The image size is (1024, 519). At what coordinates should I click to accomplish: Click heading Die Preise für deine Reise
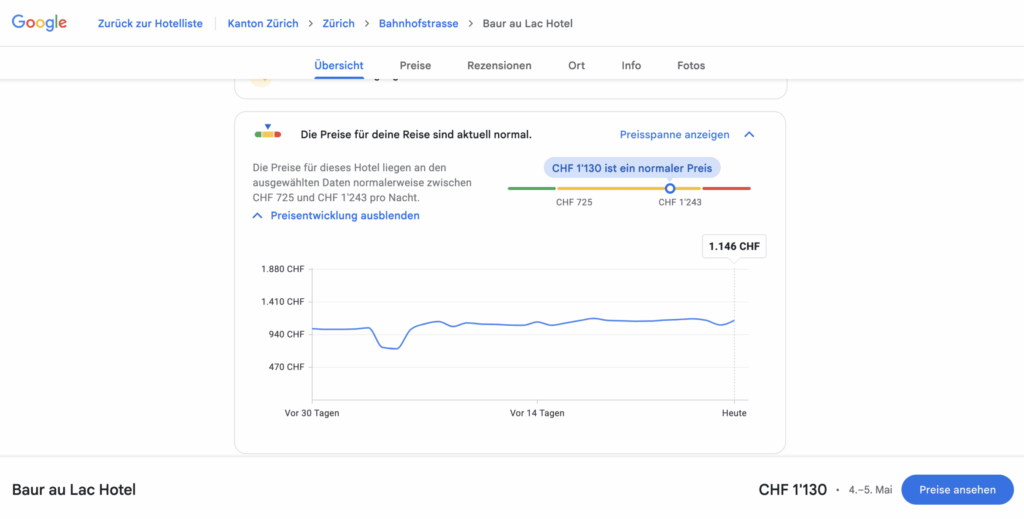(x=416, y=135)
